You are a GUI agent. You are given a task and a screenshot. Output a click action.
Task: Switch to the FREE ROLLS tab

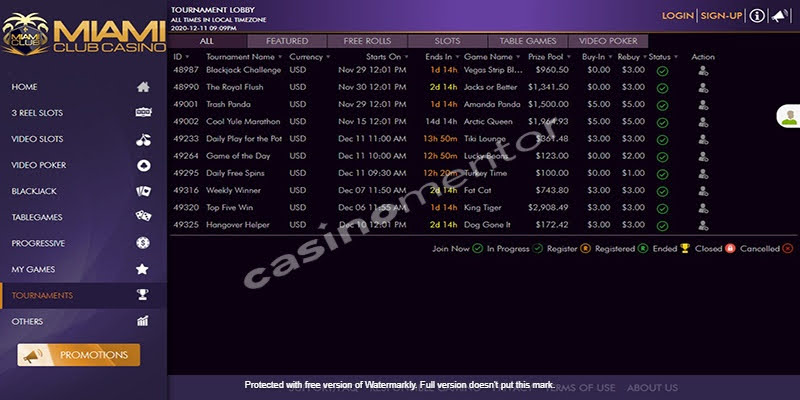point(367,41)
